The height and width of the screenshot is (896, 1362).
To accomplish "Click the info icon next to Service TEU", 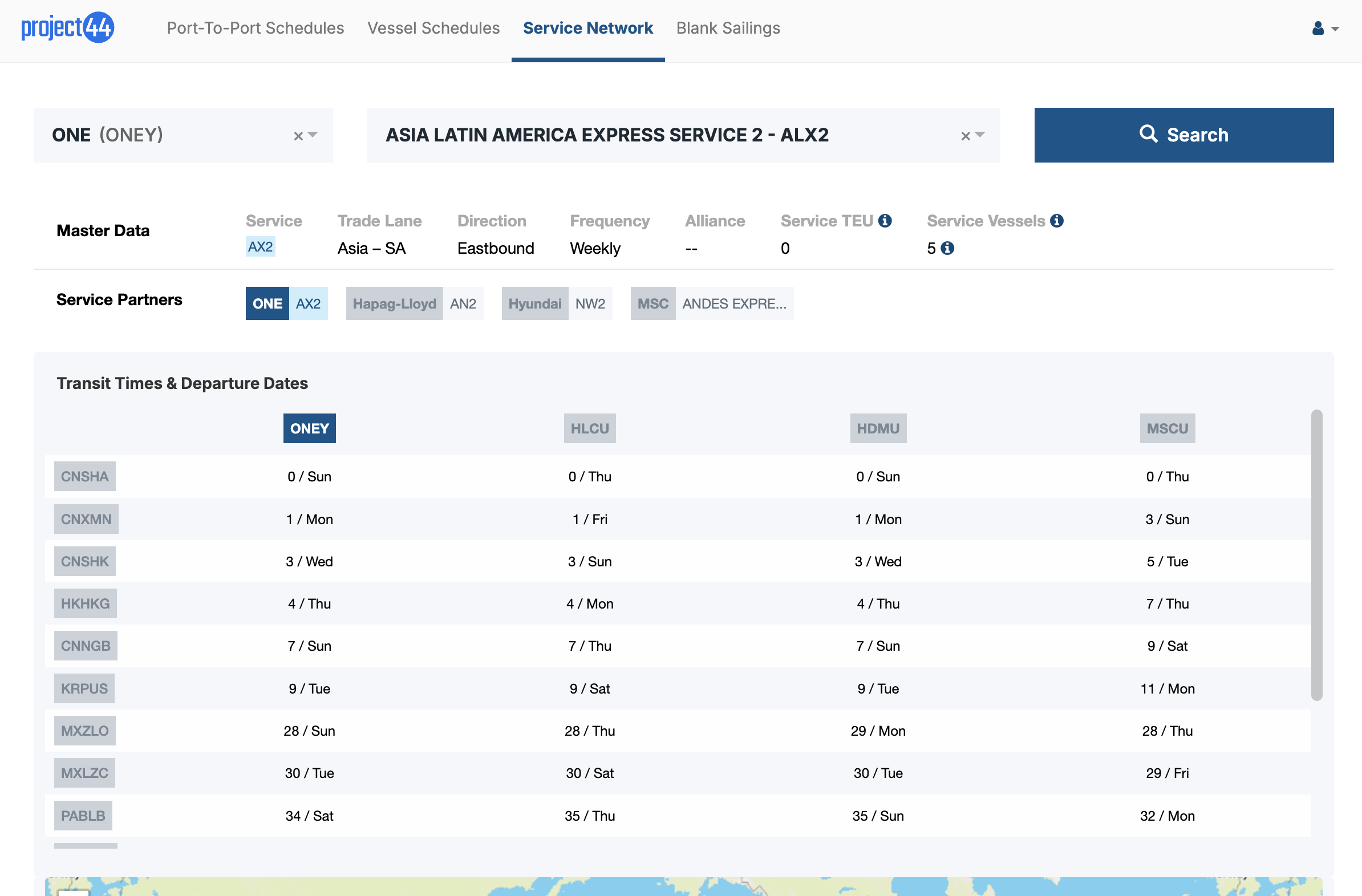I will 885,221.
